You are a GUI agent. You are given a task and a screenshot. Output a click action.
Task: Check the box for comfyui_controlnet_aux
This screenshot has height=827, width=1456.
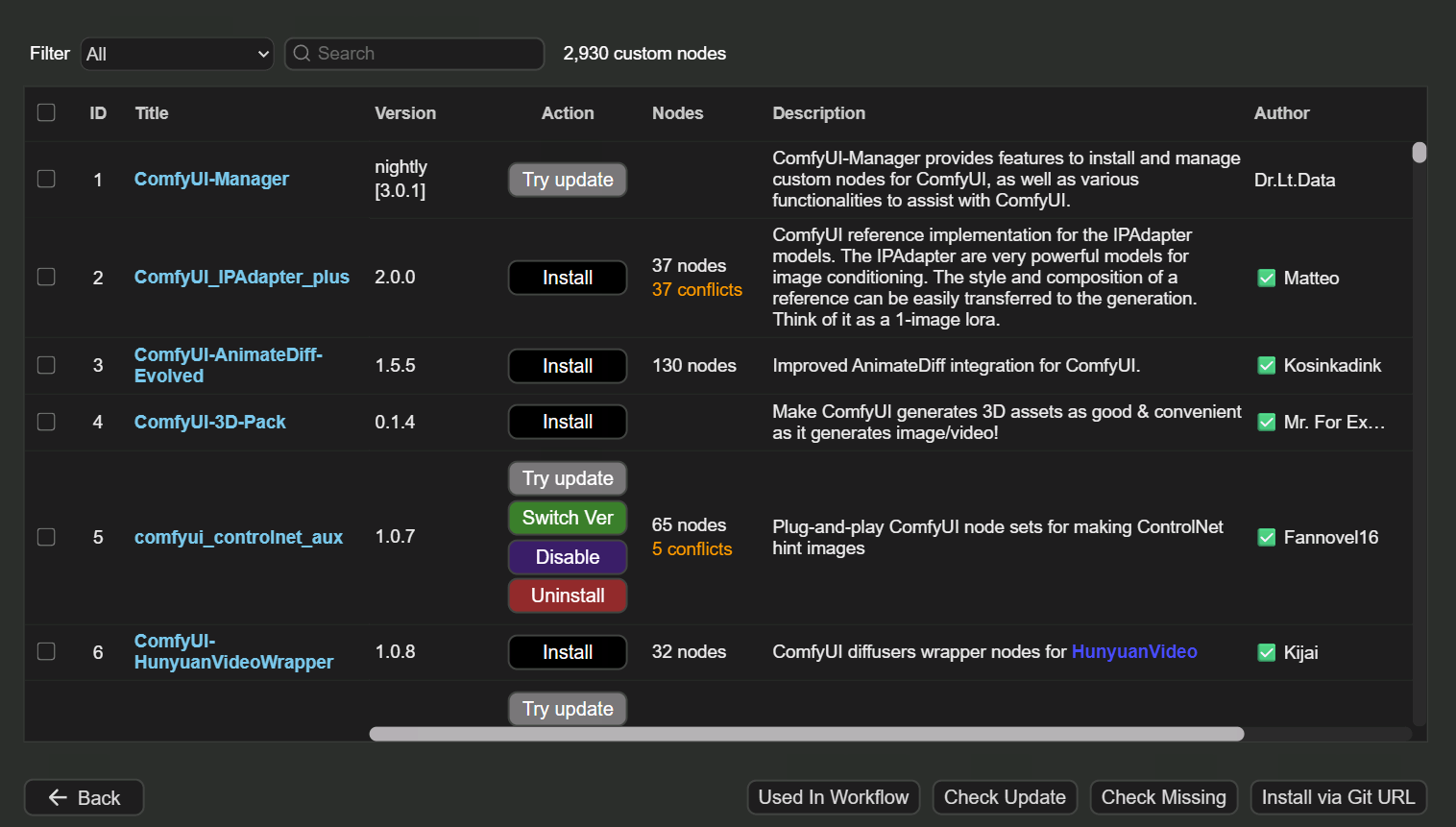click(46, 537)
